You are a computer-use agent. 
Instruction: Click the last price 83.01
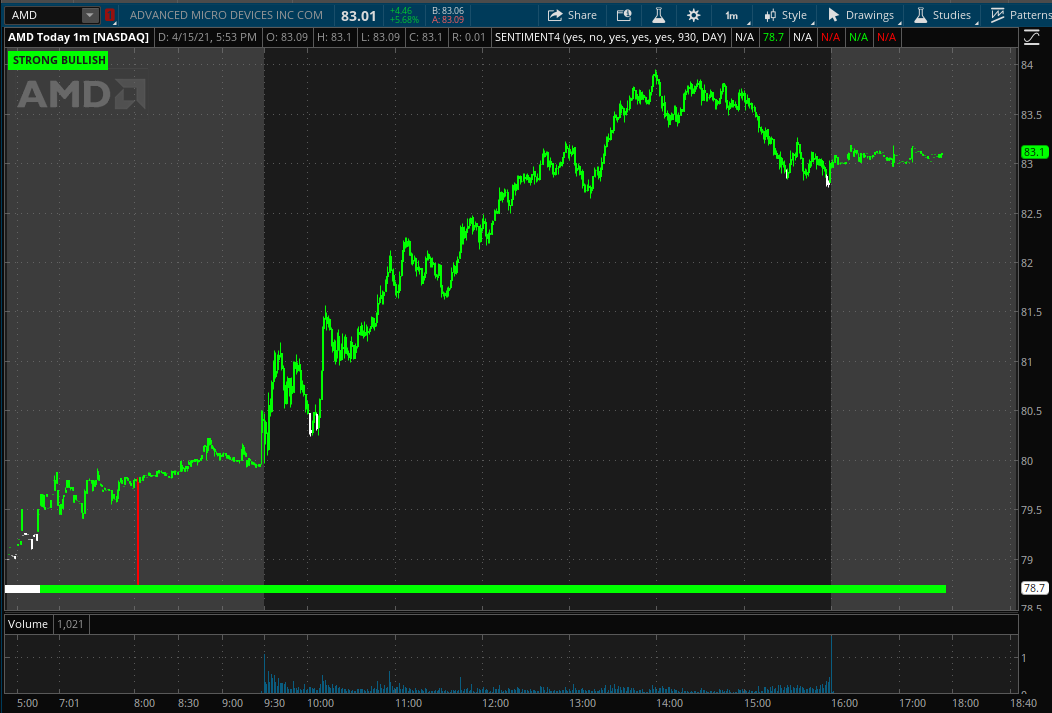[x=358, y=15]
